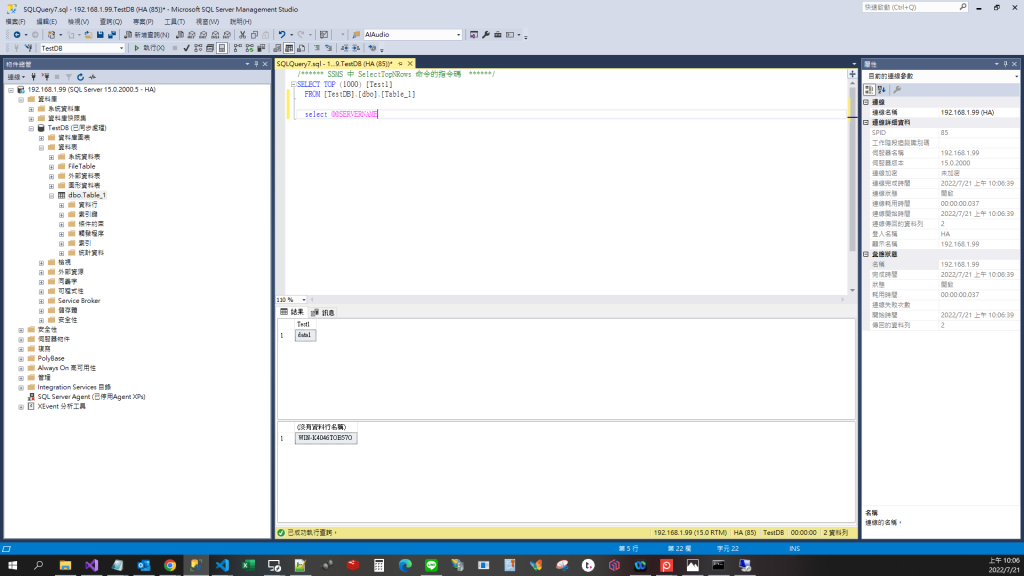Click the Activity Monitor pulse icon in Object Explorer

pos(92,77)
